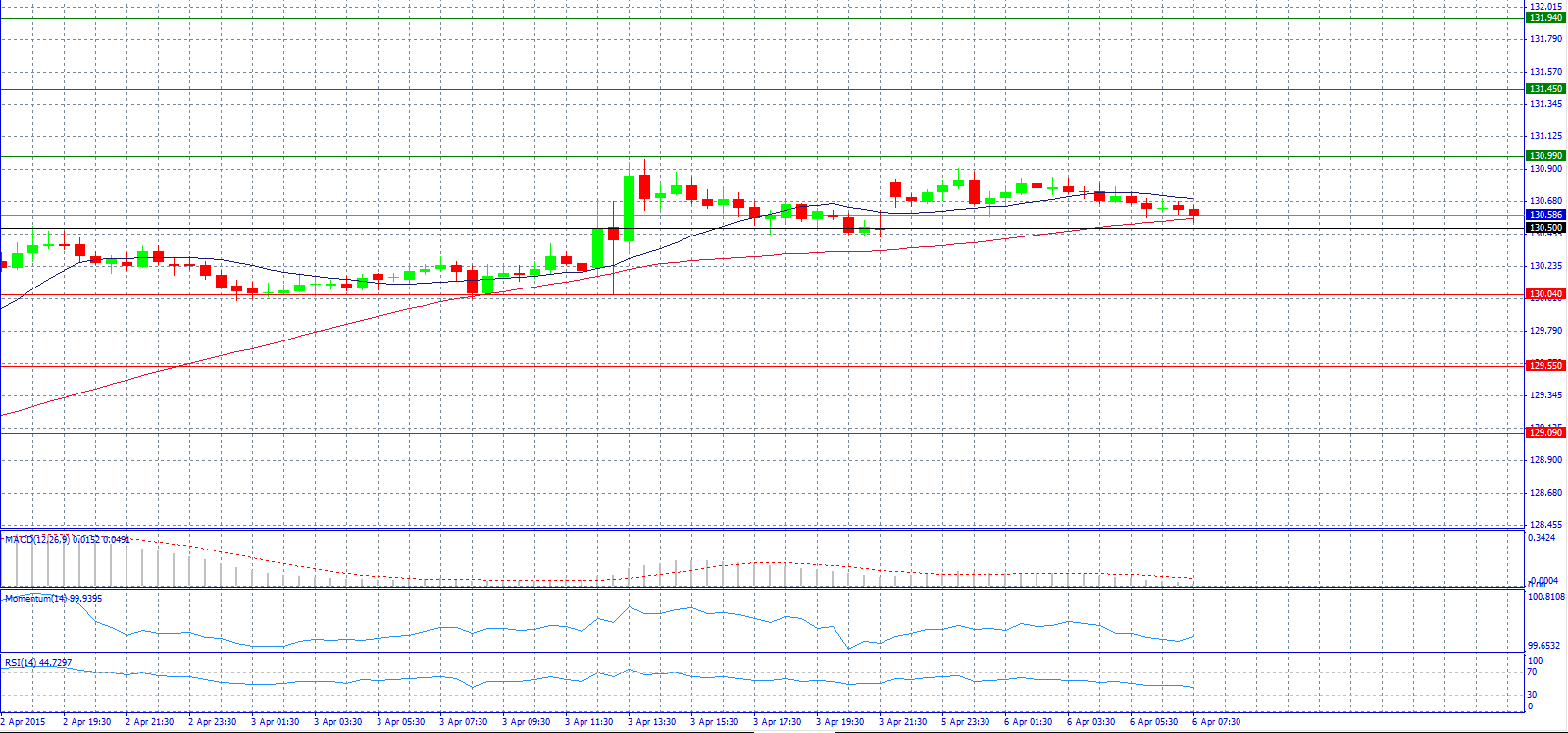The height and width of the screenshot is (733, 1568).
Task: Click the 3 Apr 19:30 time label
Action: [x=840, y=722]
